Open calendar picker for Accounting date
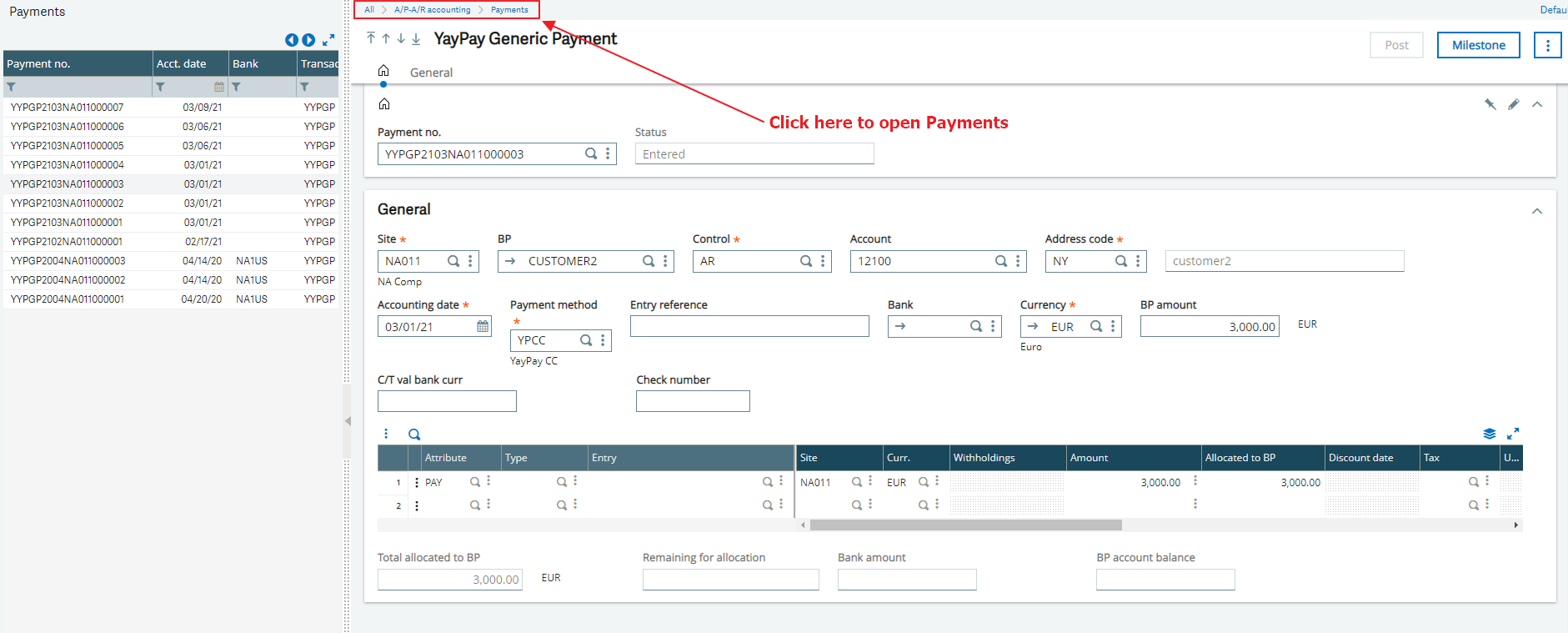The width and height of the screenshot is (1568, 633). (483, 326)
